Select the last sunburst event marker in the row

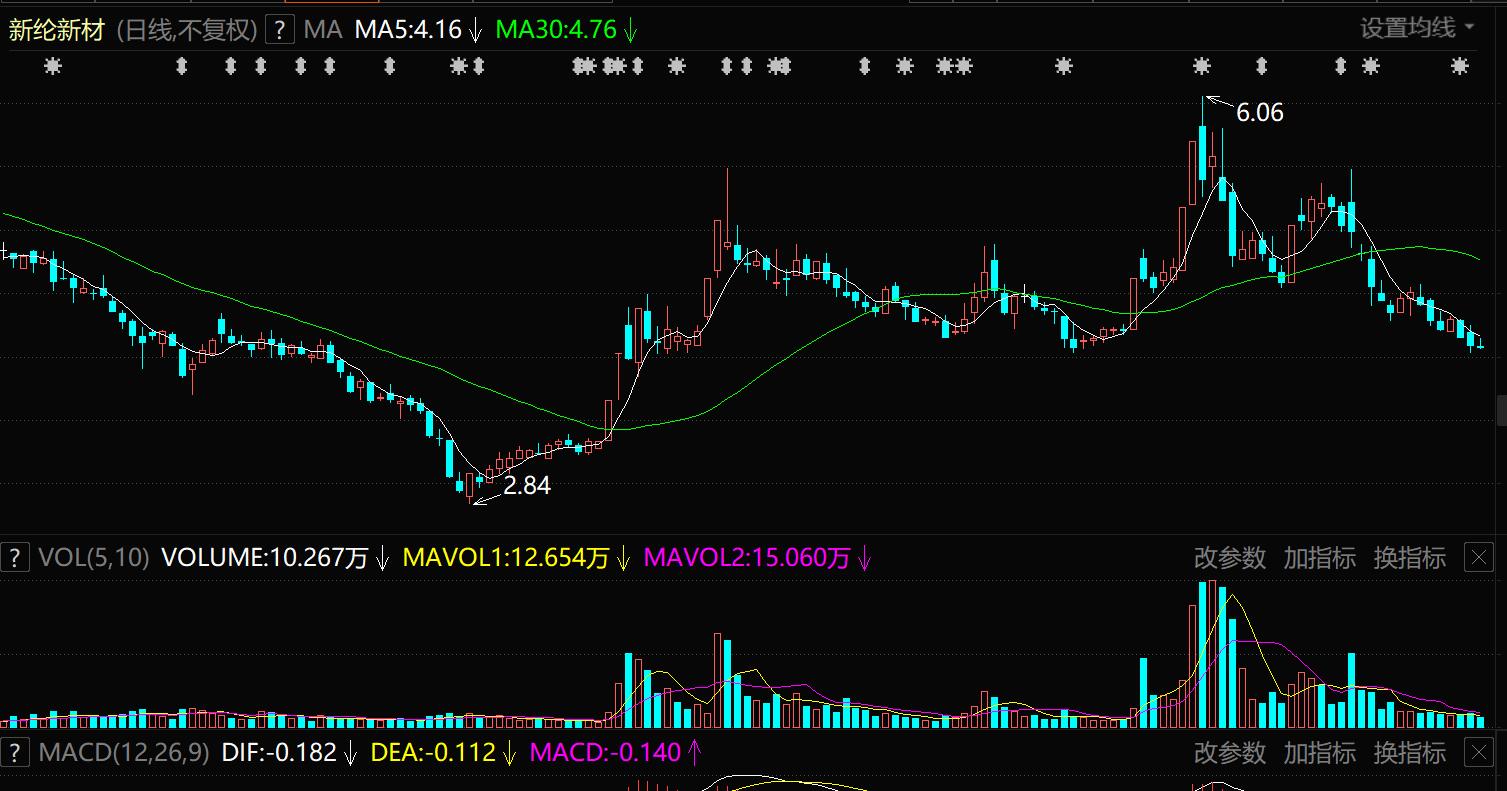click(1460, 66)
